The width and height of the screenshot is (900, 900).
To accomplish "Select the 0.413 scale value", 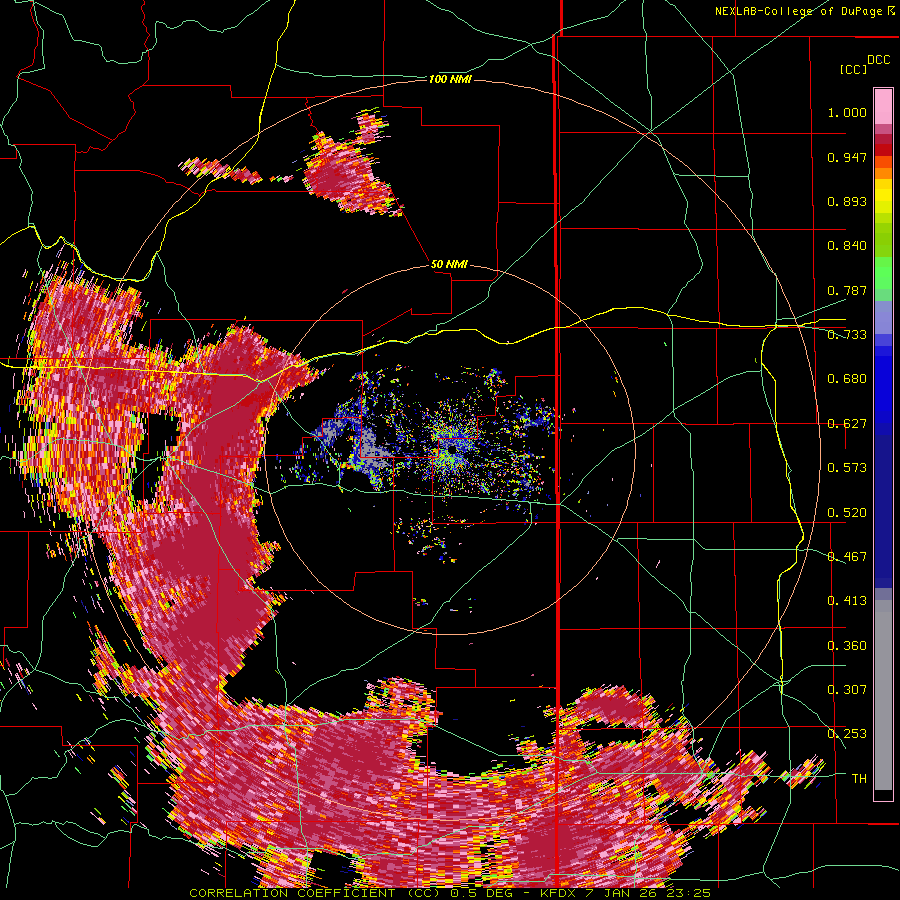I will (x=847, y=601).
